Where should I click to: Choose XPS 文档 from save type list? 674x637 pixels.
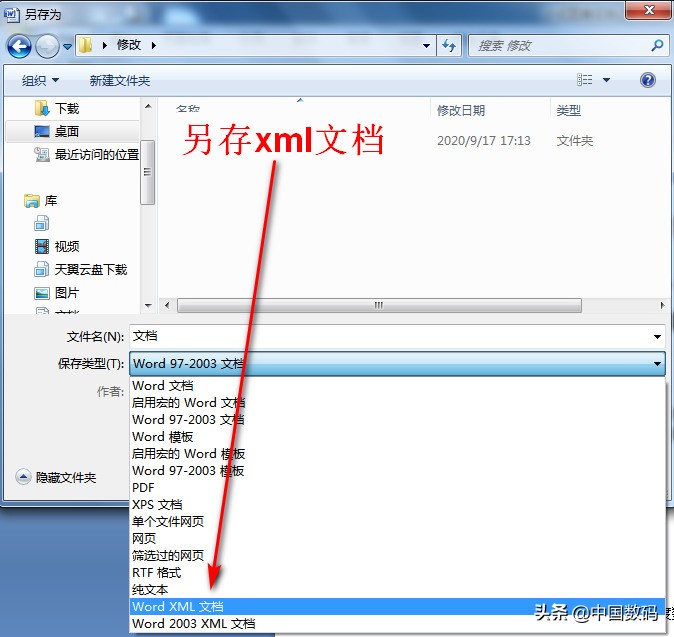(397, 505)
